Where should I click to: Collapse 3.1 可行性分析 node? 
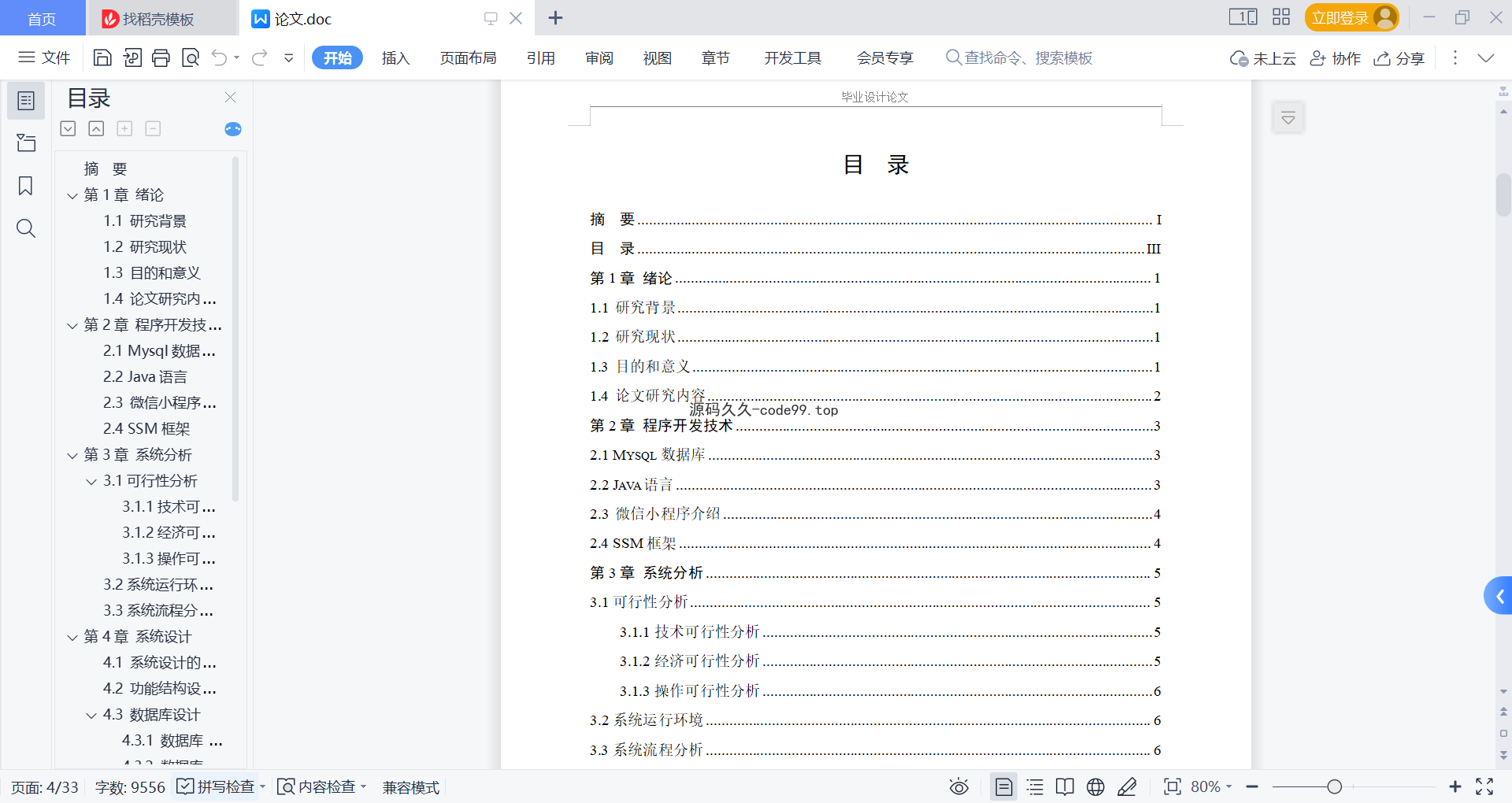tap(91, 481)
